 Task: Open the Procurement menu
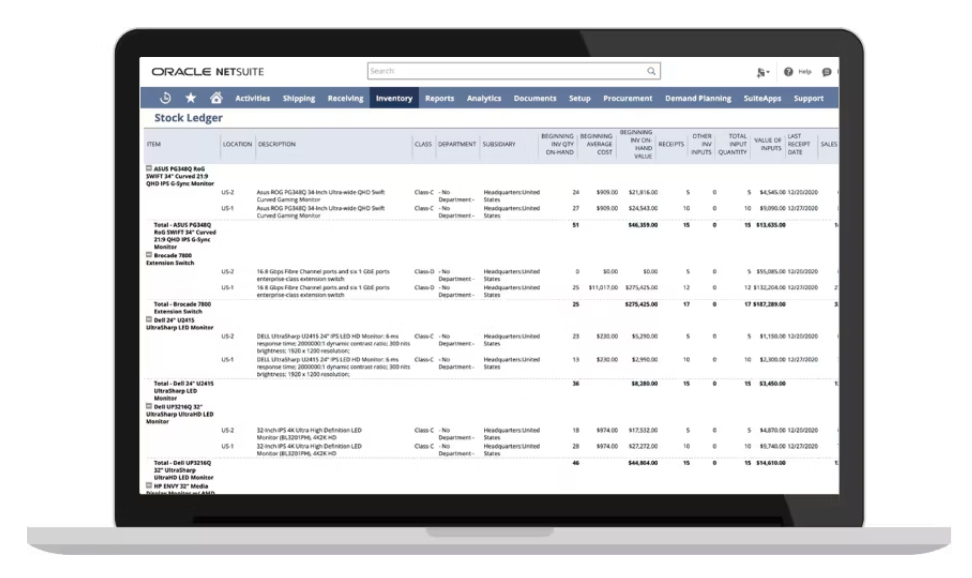pos(627,98)
